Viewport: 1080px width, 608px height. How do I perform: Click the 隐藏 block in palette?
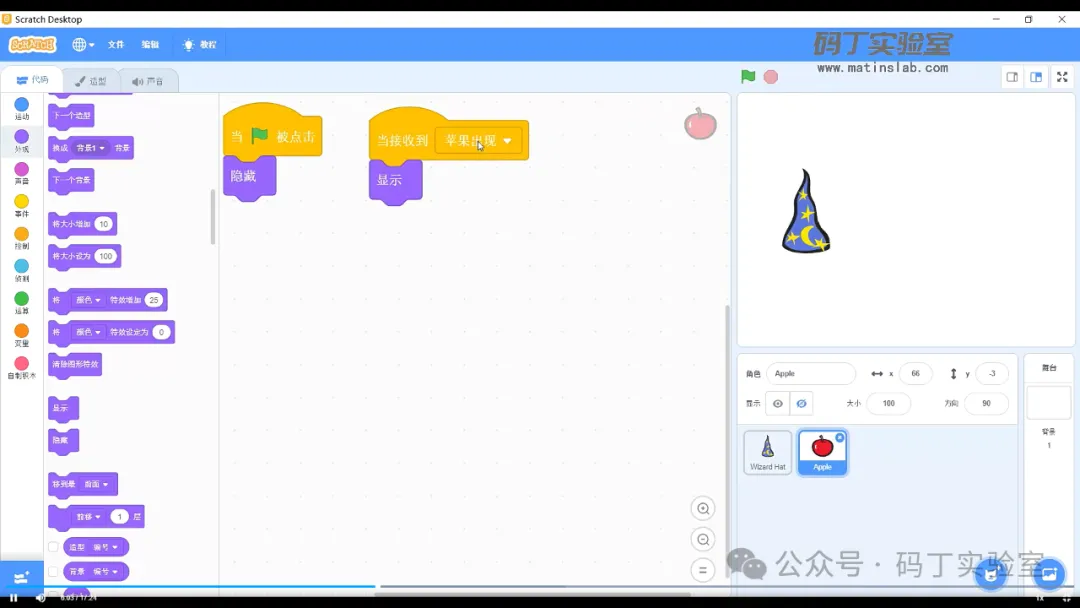(x=63, y=441)
